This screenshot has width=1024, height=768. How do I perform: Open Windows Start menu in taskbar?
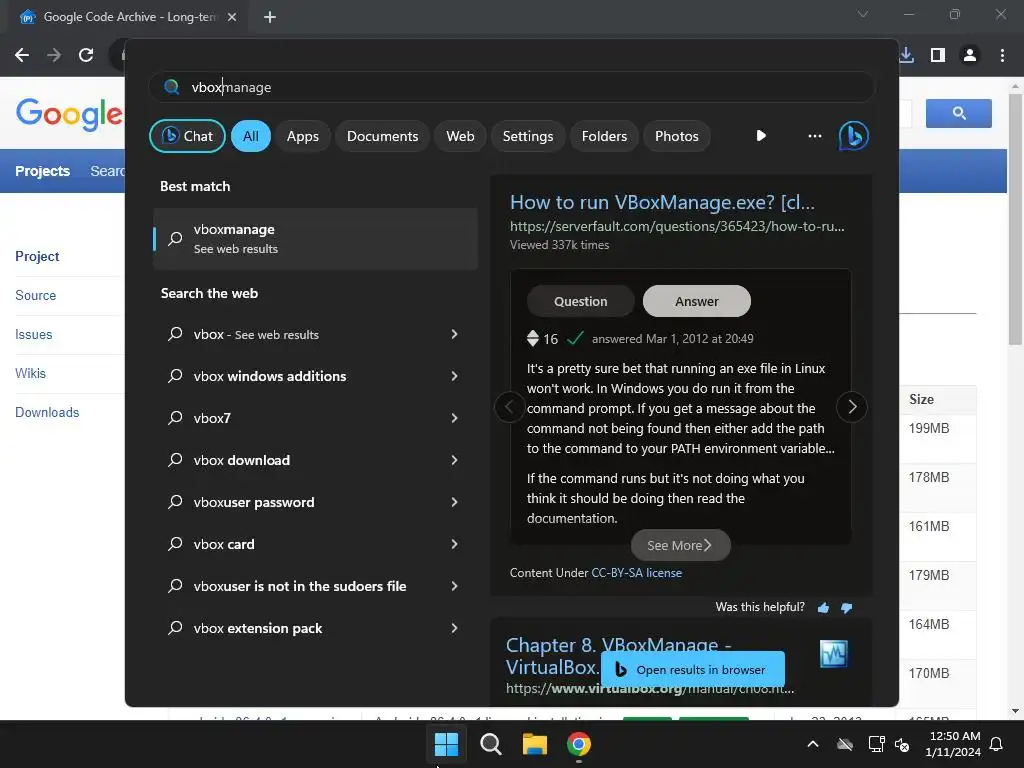coord(447,744)
